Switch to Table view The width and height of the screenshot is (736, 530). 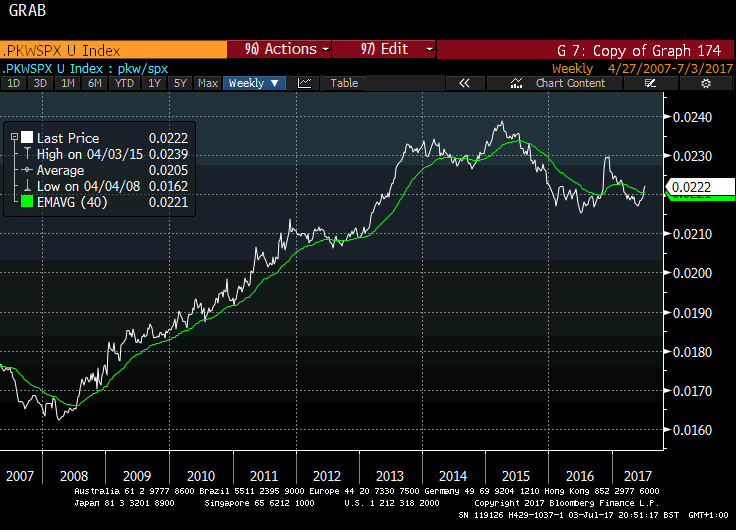click(344, 83)
